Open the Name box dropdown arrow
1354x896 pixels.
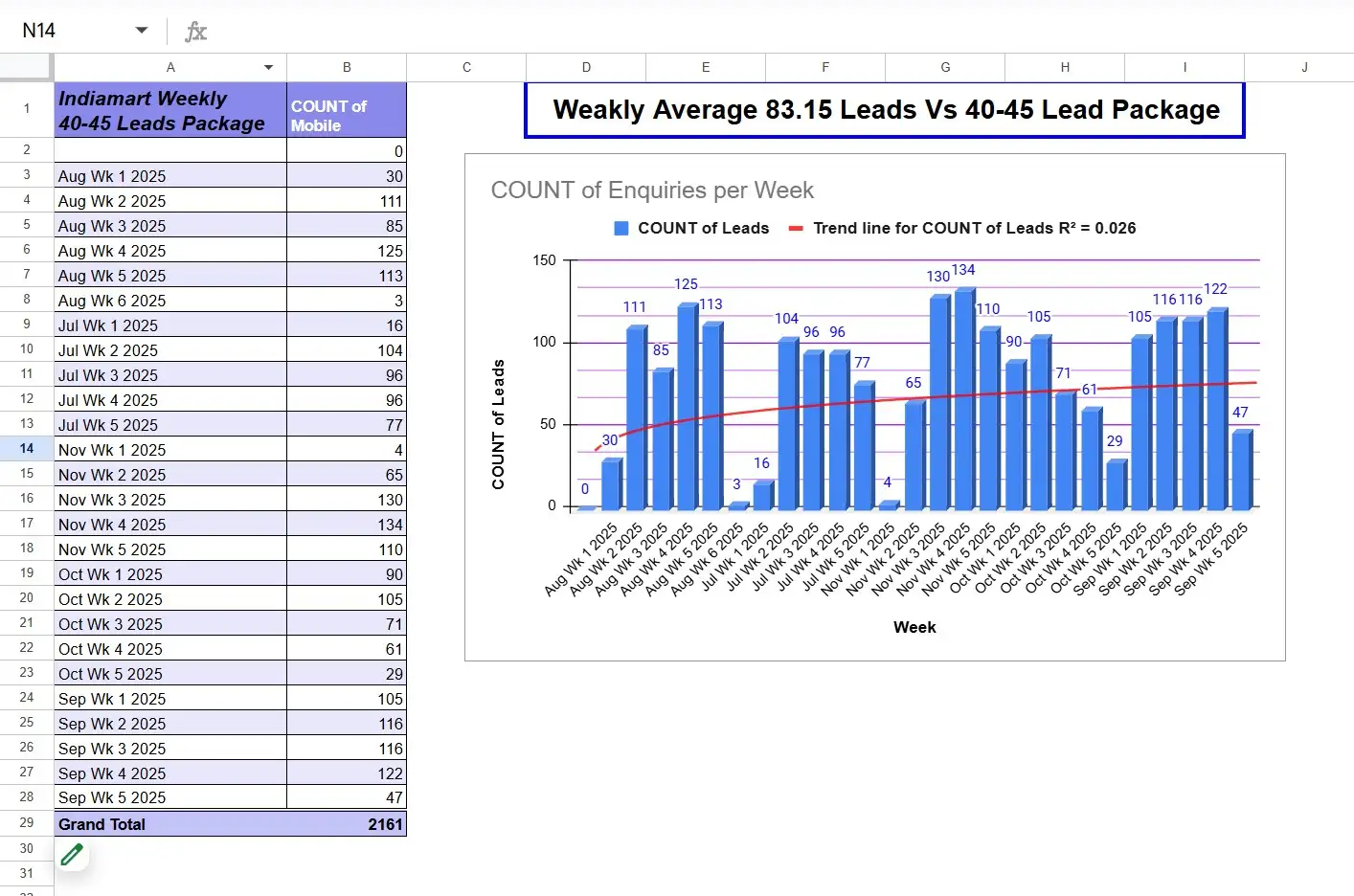[x=142, y=31]
